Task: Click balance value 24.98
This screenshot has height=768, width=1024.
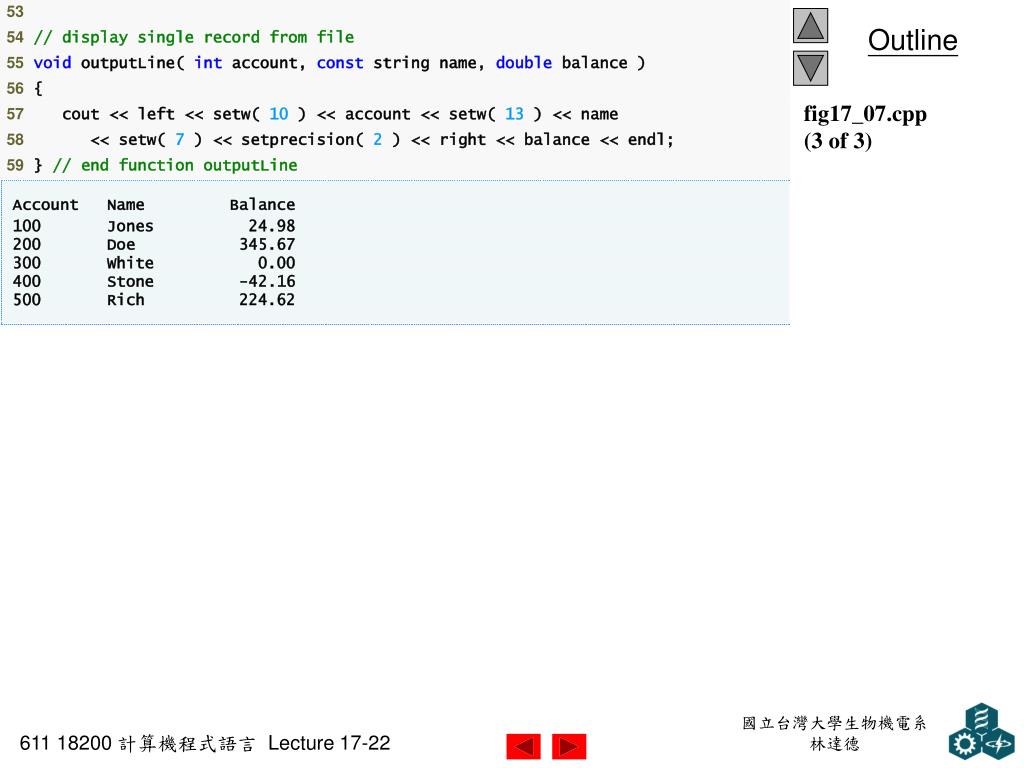Action: [x=272, y=226]
